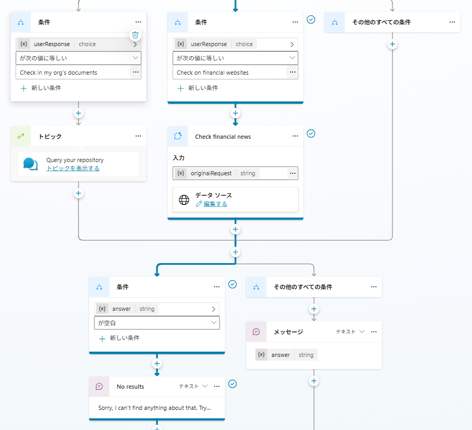Viewport: 472px width, 430px height.
Task: Click checkmark status beside Check on financial websites condition
Action: pyautogui.click(x=311, y=20)
